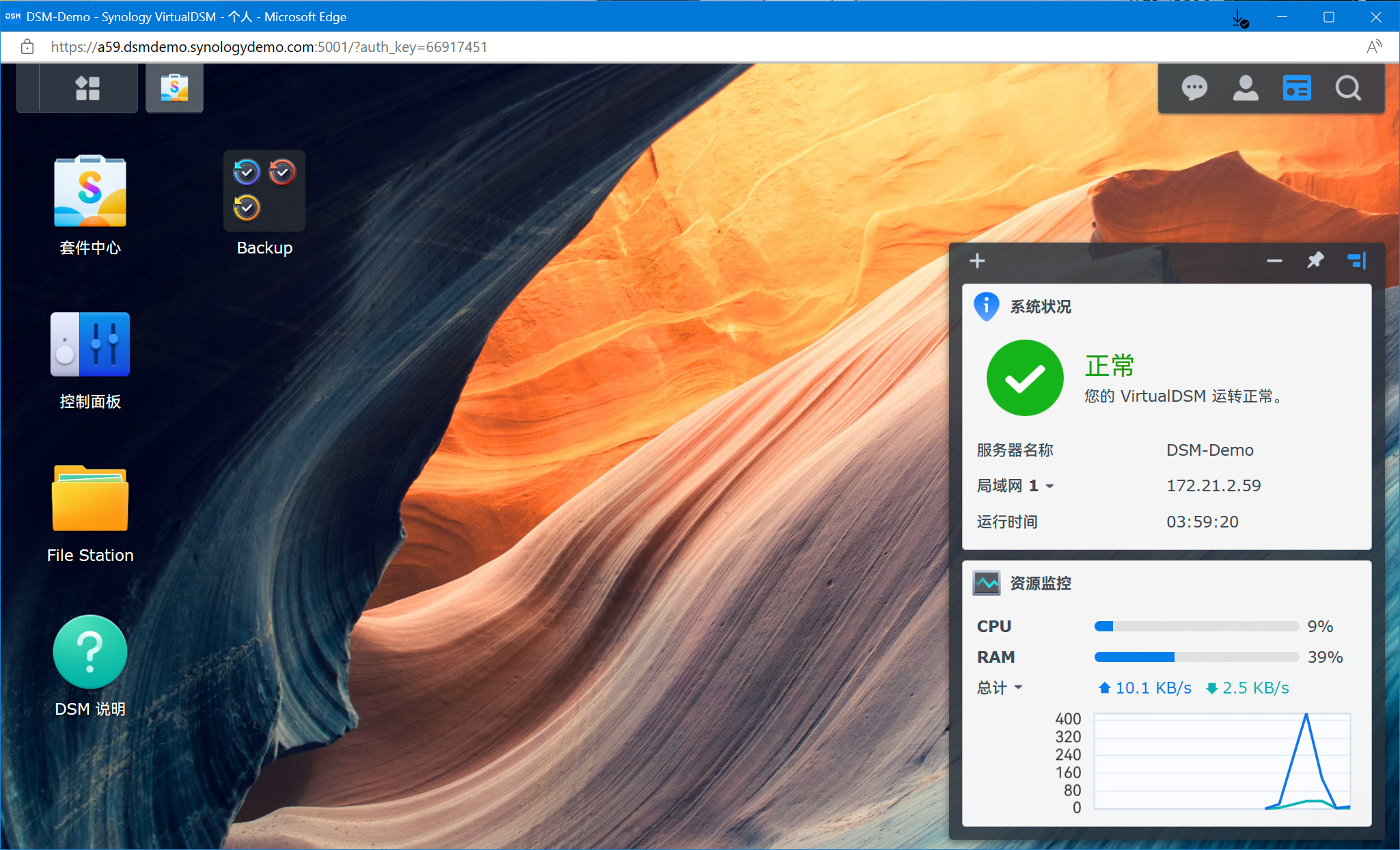Open the notifications speech bubble icon
1400x850 pixels.
click(x=1194, y=88)
